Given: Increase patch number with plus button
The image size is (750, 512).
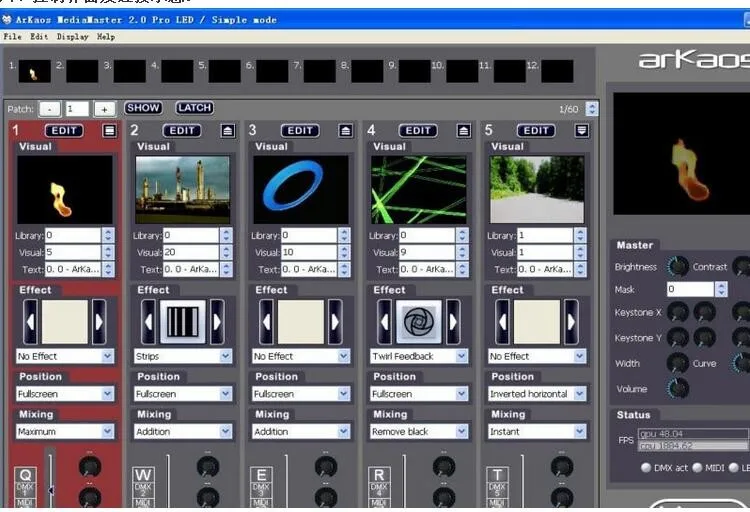Looking at the screenshot, I should pyautogui.click(x=104, y=109).
